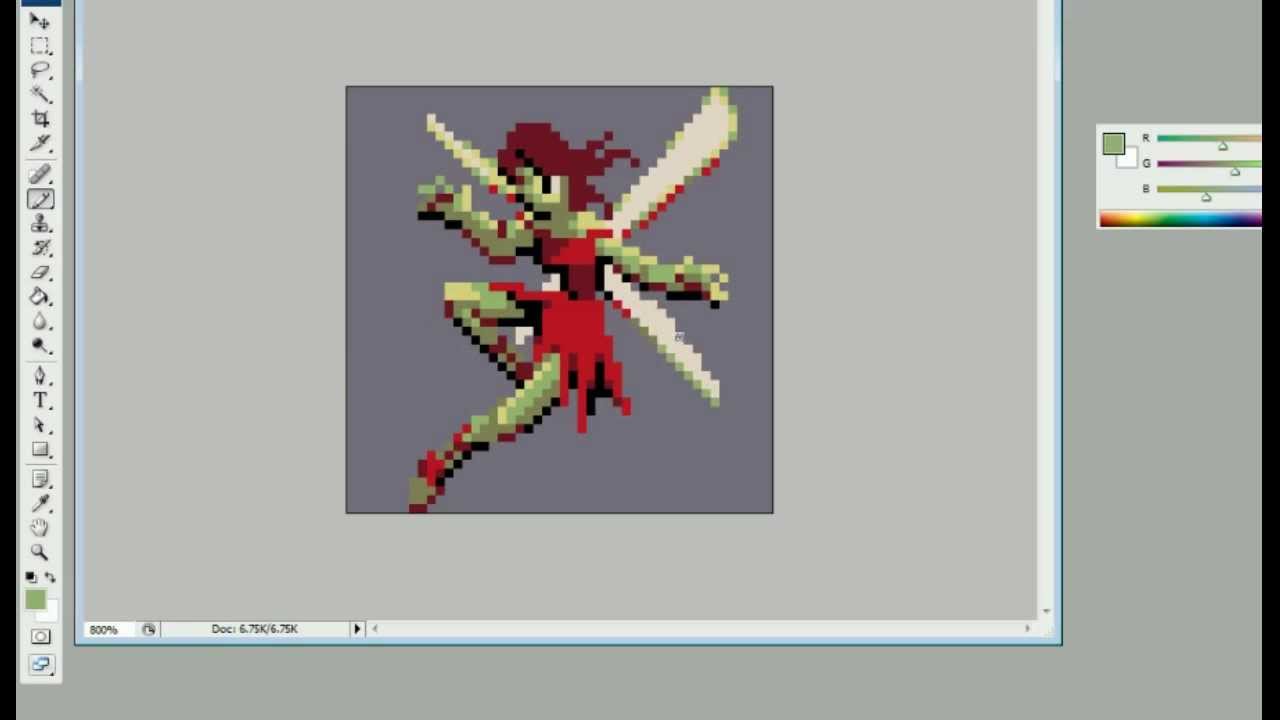Select the Notes tool
The height and width of the screenshot is (720, 1280).
40,479
